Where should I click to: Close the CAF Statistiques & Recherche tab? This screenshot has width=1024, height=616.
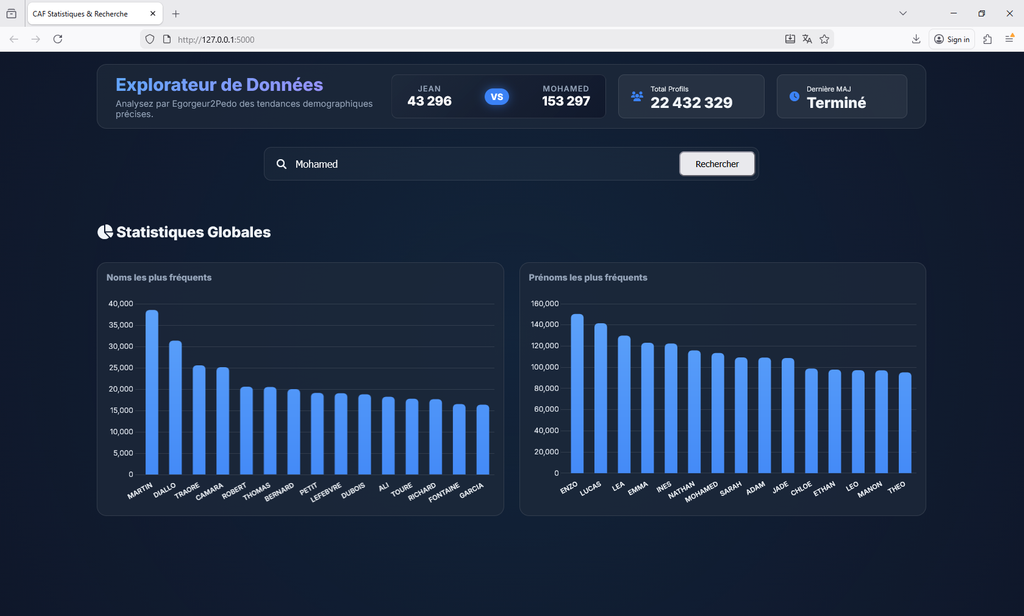(153, 14)
